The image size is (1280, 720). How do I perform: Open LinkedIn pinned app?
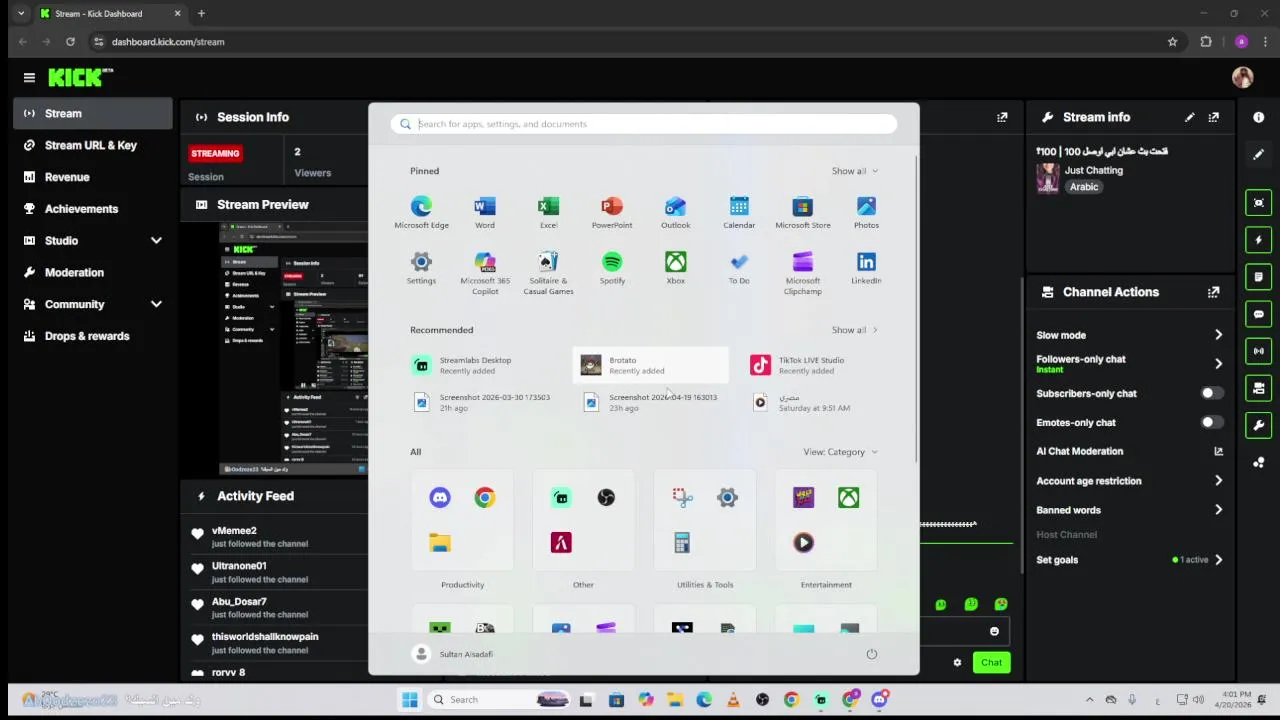(x=866, y=268)
